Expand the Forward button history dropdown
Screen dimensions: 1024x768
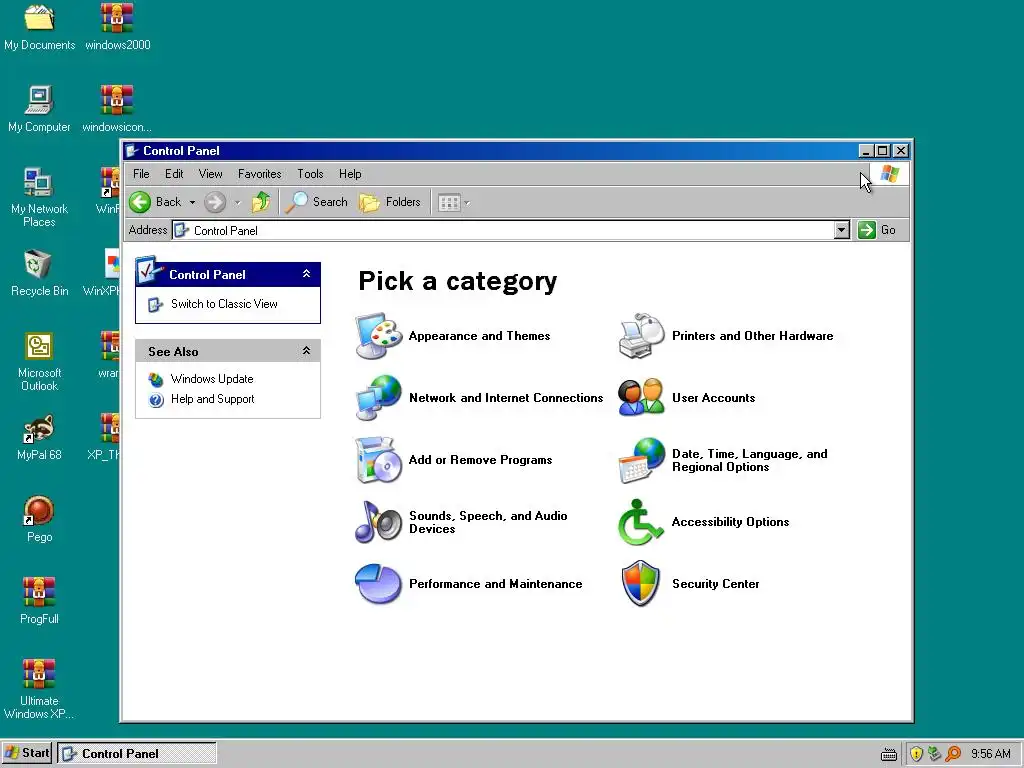237,202
